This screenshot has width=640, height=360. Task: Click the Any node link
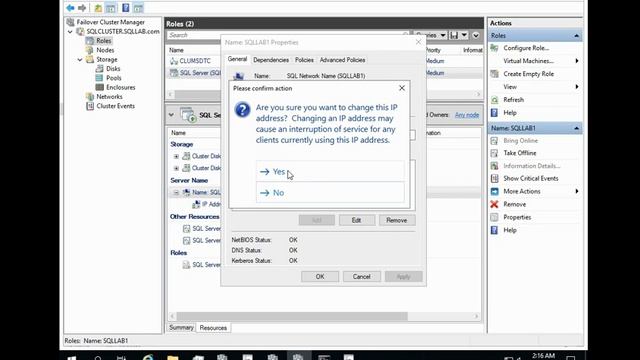(467, 115)
